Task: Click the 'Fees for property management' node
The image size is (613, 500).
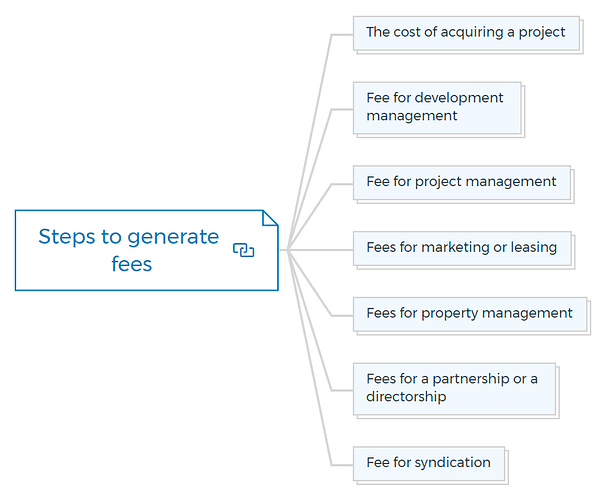Action: tap(470, 314)
